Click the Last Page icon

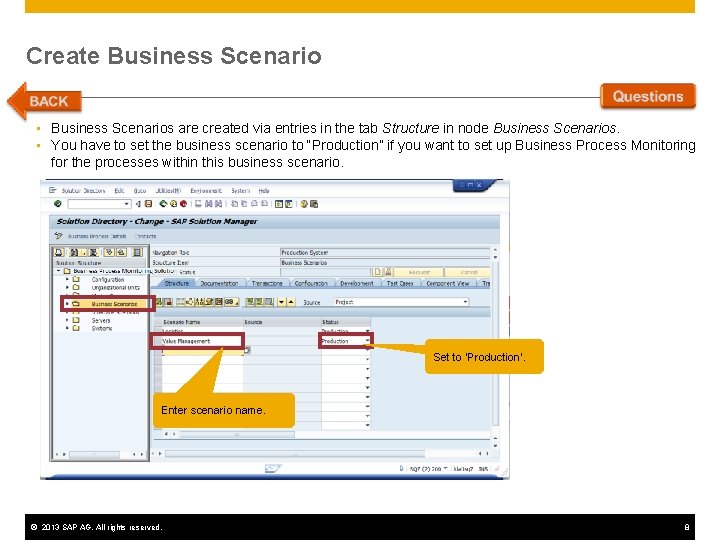tap(264, 204)
